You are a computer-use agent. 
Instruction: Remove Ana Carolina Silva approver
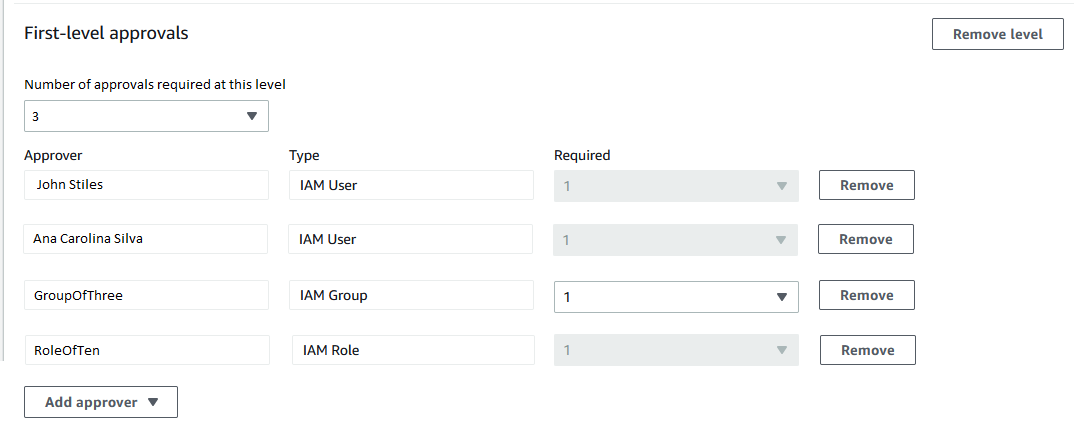(865, 239)
